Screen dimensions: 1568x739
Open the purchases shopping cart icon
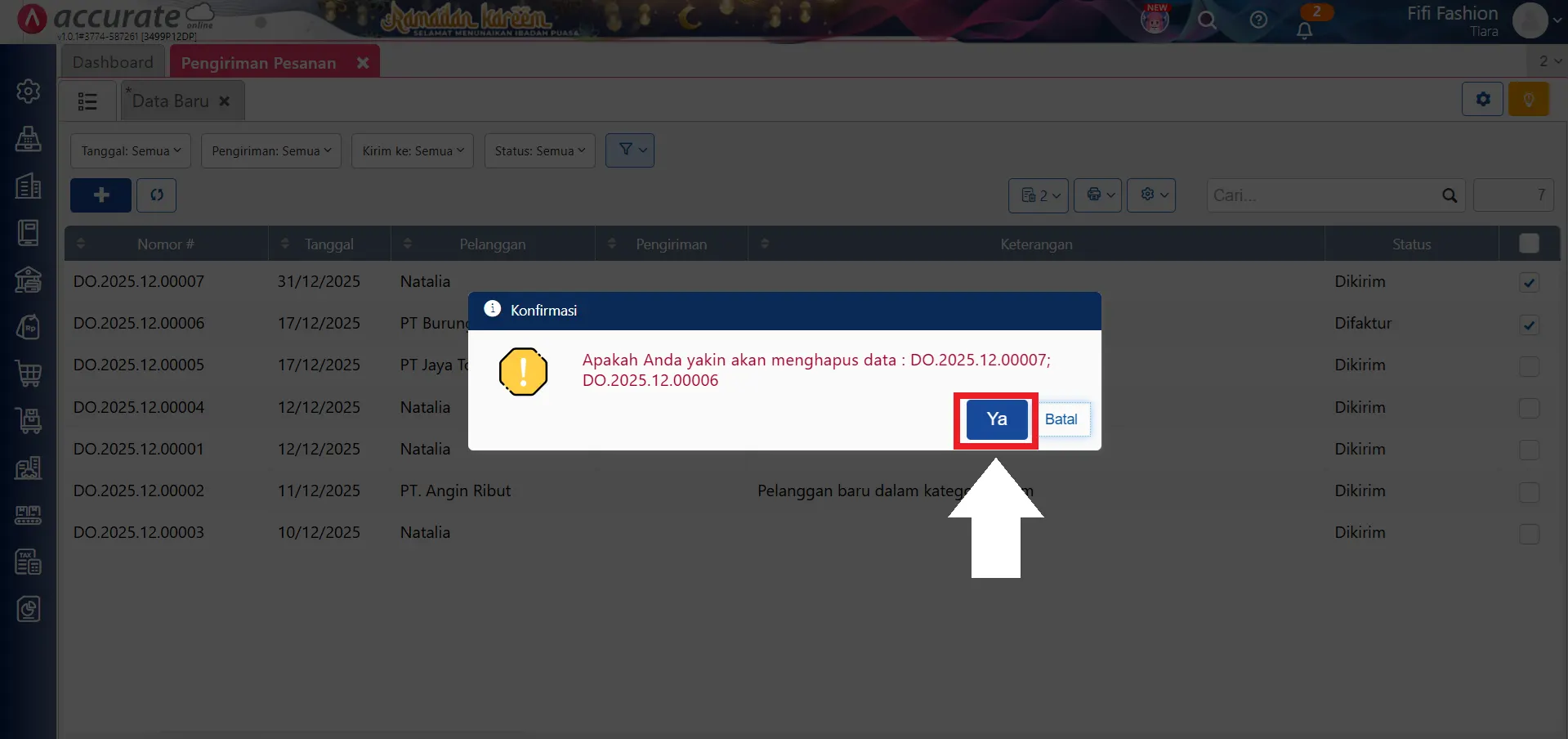pyautogui.click(x=29, y=374)
